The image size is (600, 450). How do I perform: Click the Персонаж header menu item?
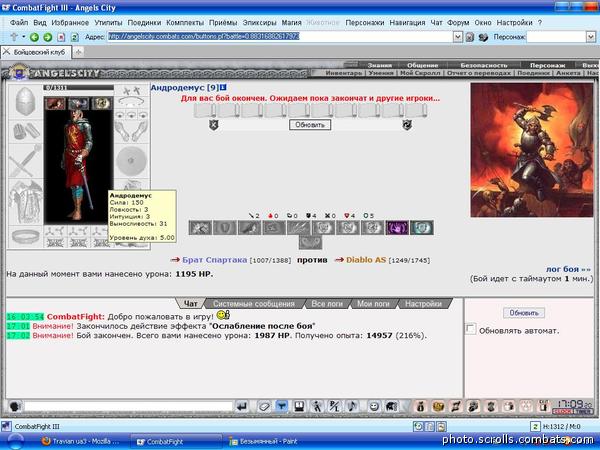coord(547,65)
